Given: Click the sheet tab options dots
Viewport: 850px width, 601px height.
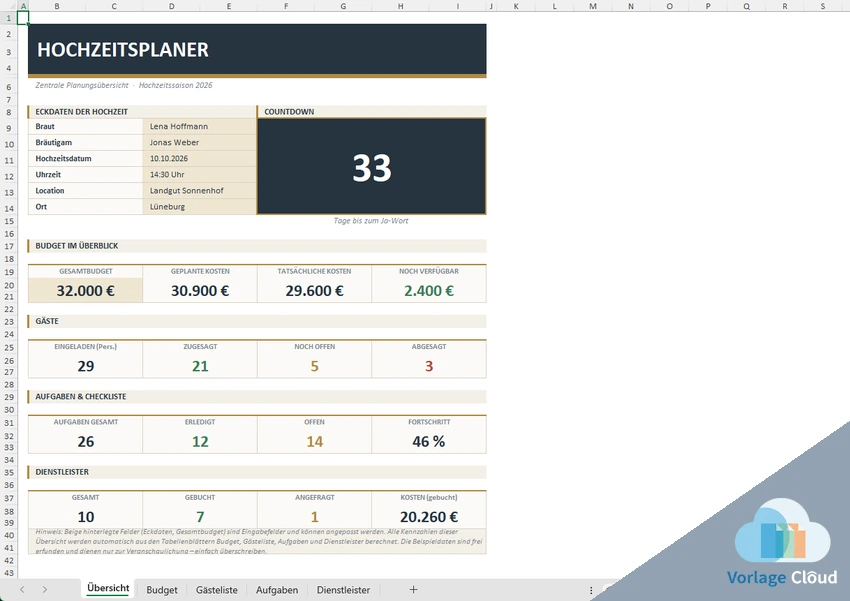Looking at the screenshot, I should pos(591,590).
